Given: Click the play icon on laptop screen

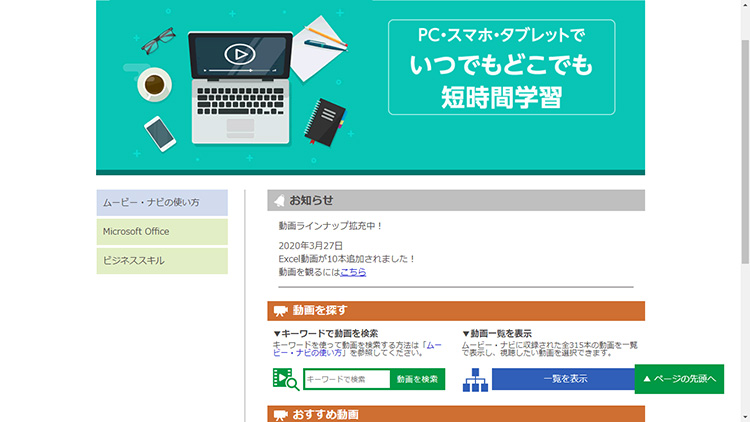Looking at the screenshot, I should click(239, 53).
